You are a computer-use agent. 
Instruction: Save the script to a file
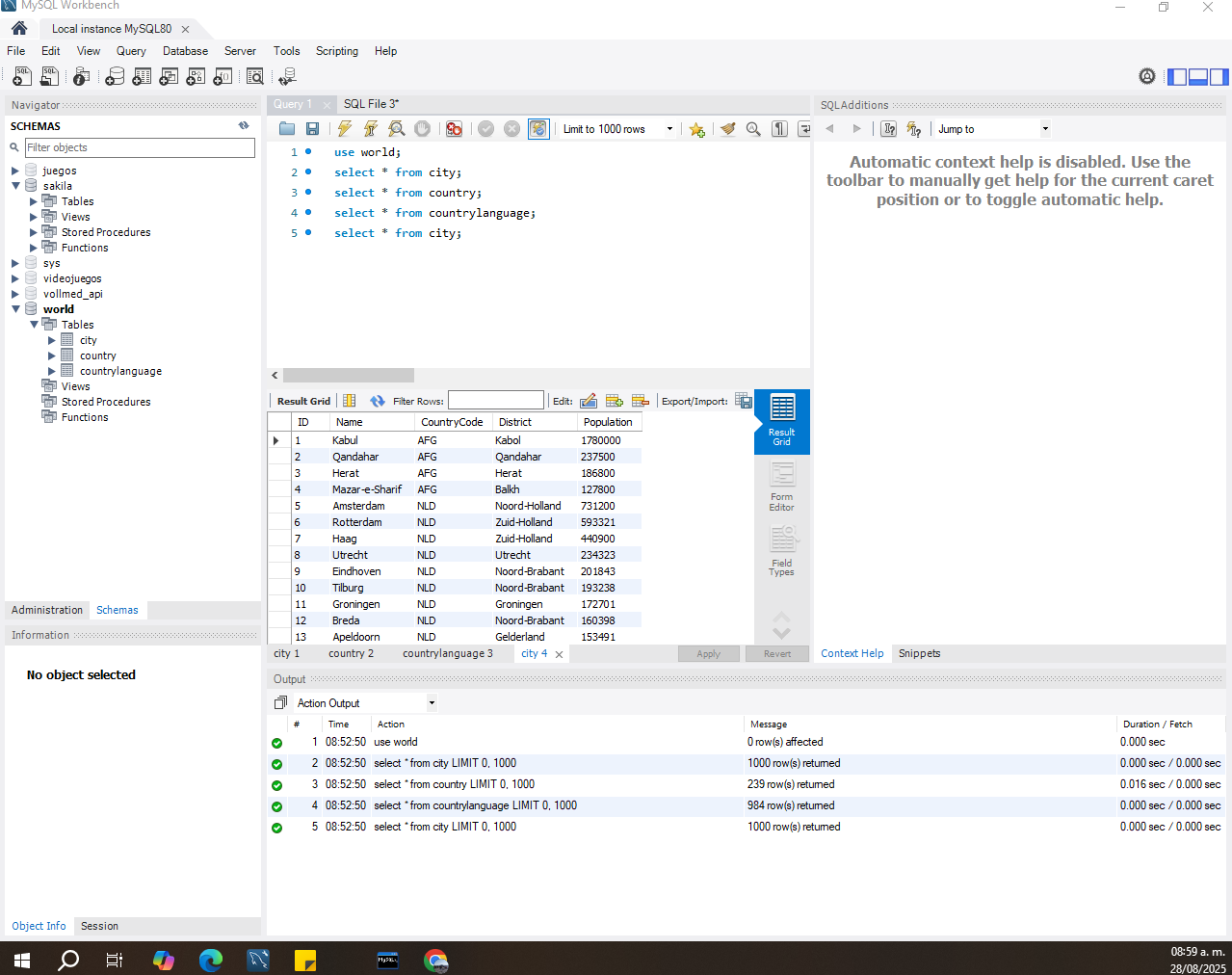[x=312, y=129]
